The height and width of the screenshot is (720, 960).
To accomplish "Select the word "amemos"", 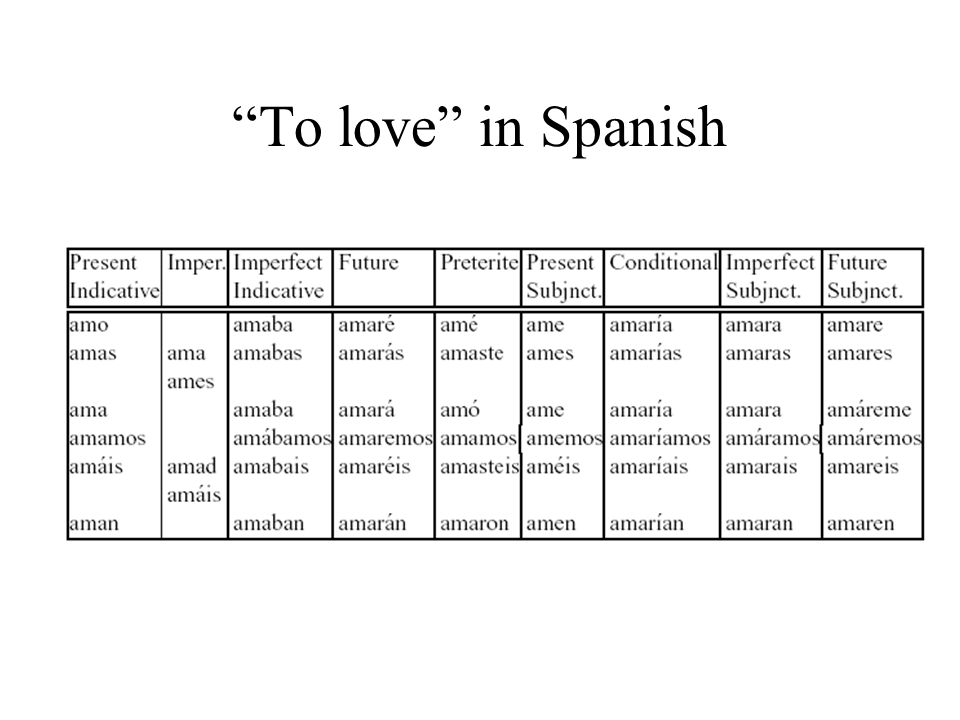I will point(564,438).
